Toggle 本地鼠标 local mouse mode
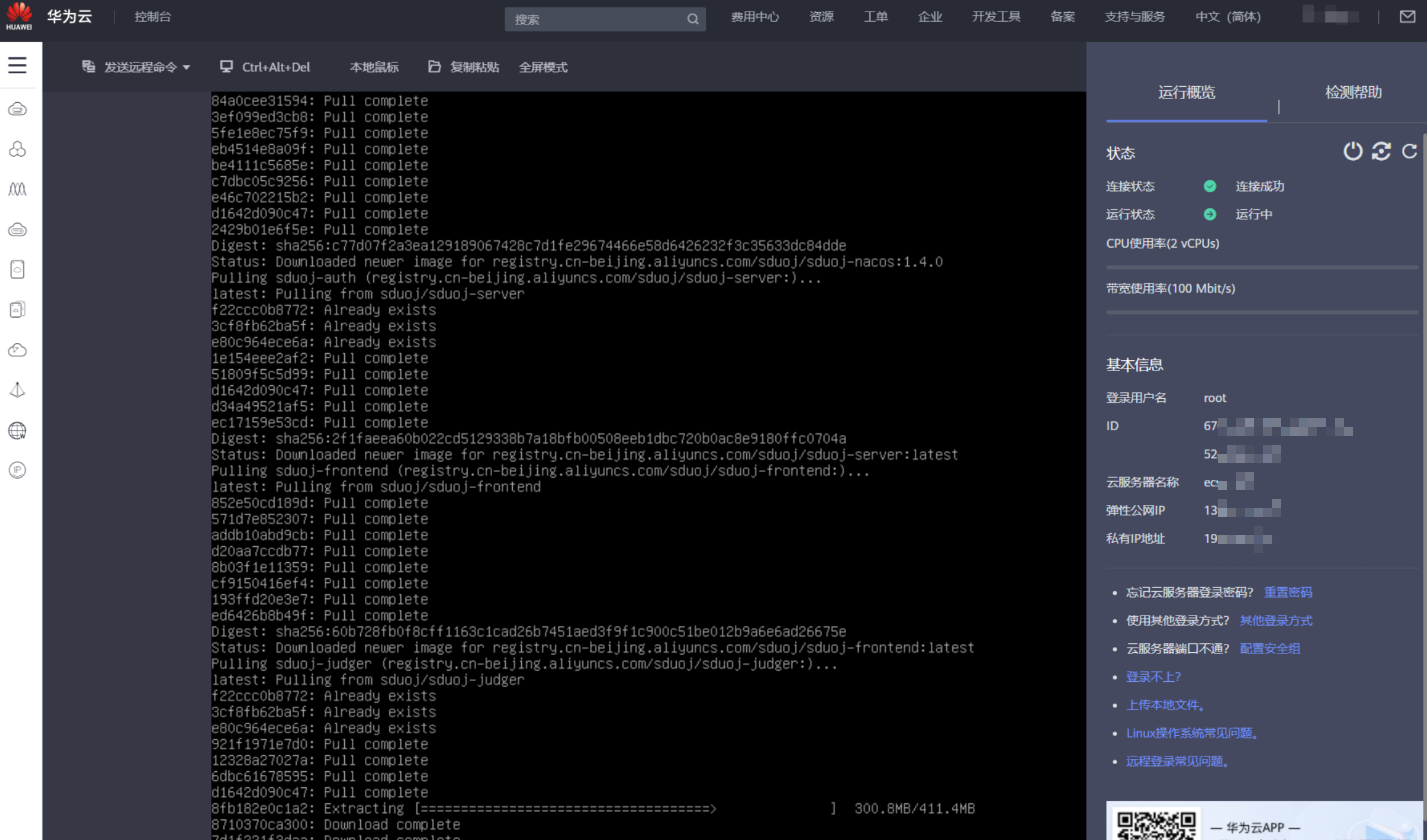Image resolution: width=1427 pixels, height=840 pixels. point(374,67)
